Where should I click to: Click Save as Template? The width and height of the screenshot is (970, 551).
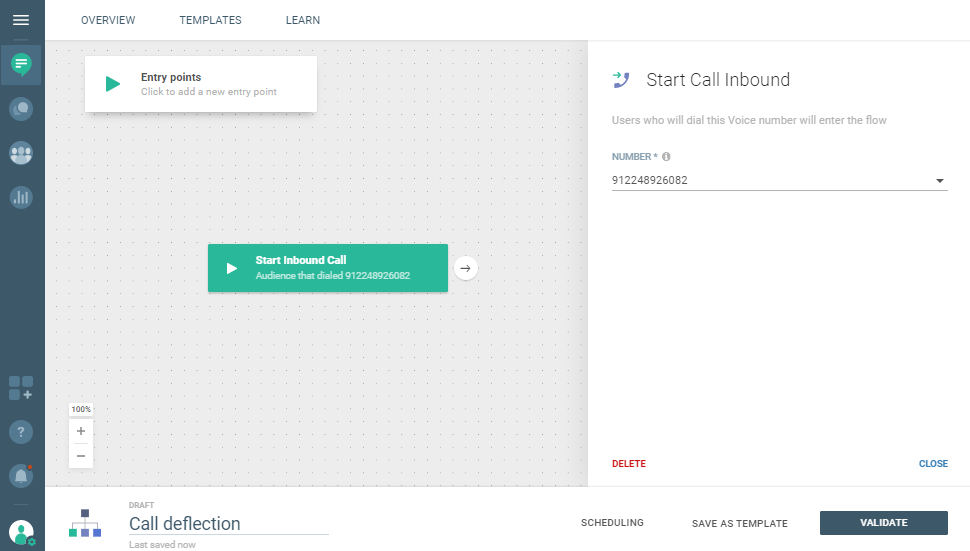point(739,523)
